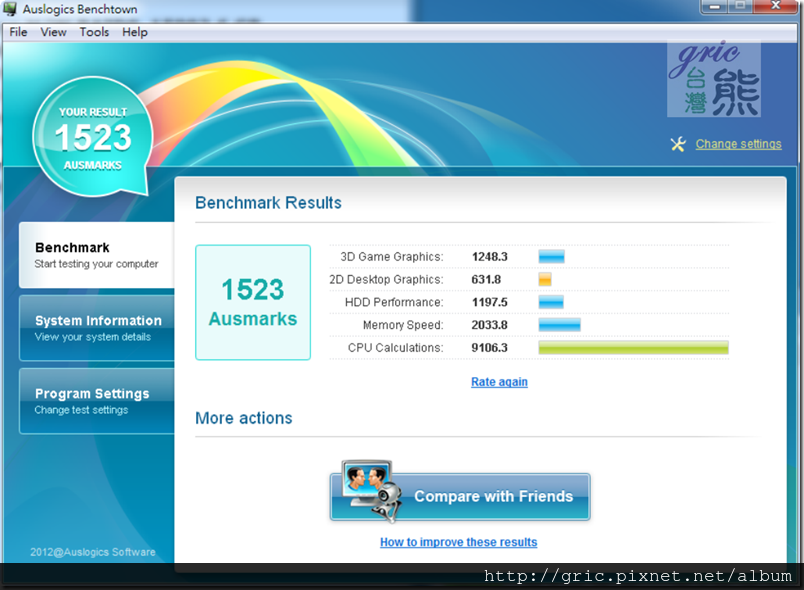Click the HDD Performance score bar

[551, 302]
